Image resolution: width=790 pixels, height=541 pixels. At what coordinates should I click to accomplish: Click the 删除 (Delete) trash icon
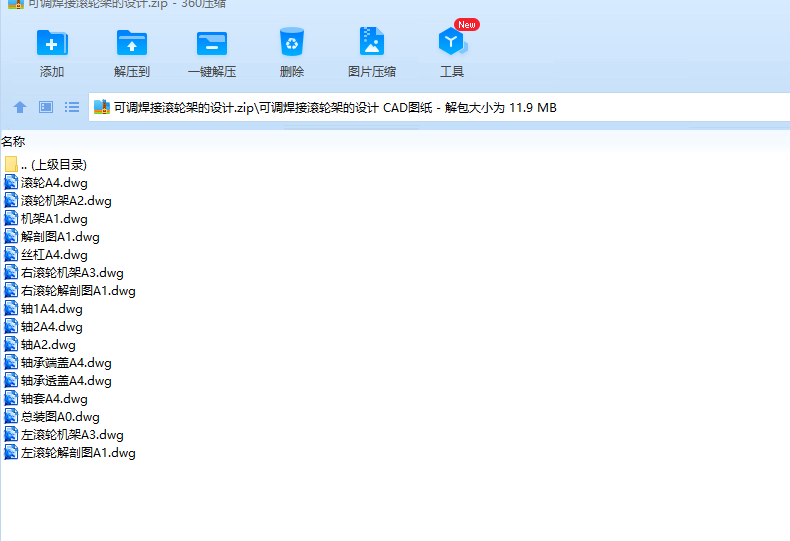point(292,42)
